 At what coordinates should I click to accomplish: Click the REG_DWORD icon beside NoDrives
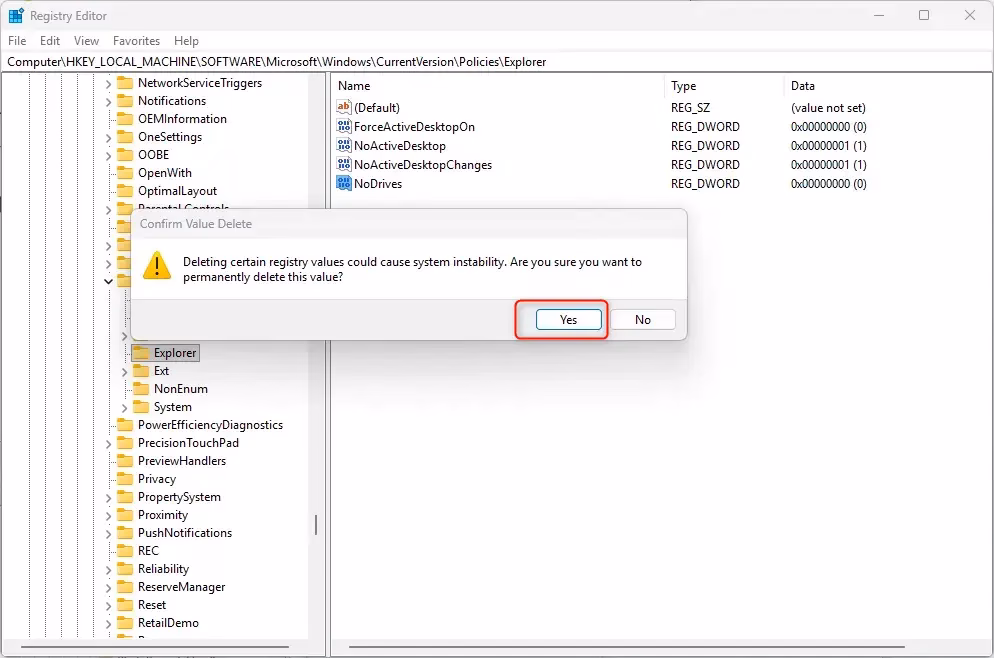click(x=344, y=183)
